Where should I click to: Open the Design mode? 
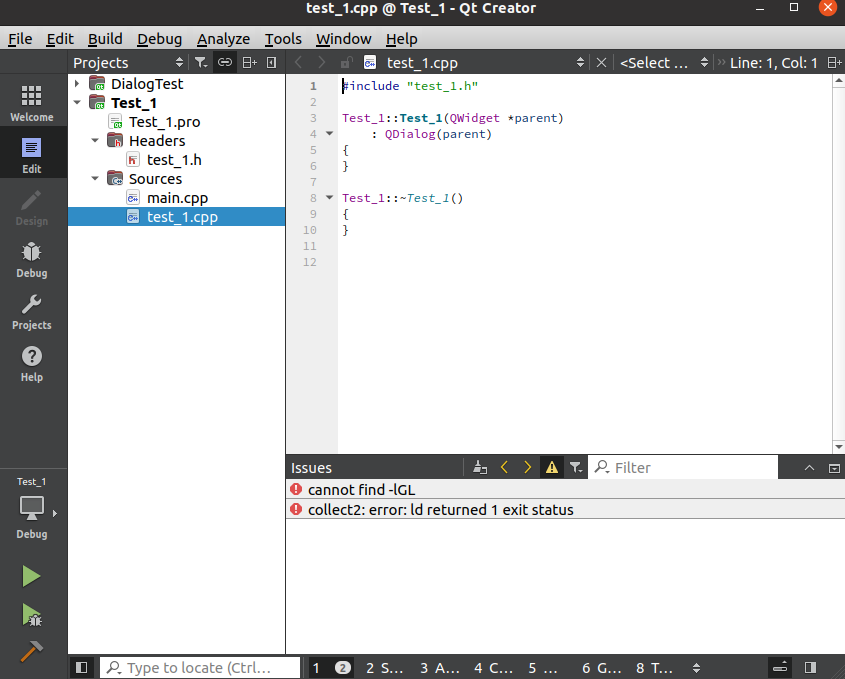pyautogui.click(x=31, y=211)
